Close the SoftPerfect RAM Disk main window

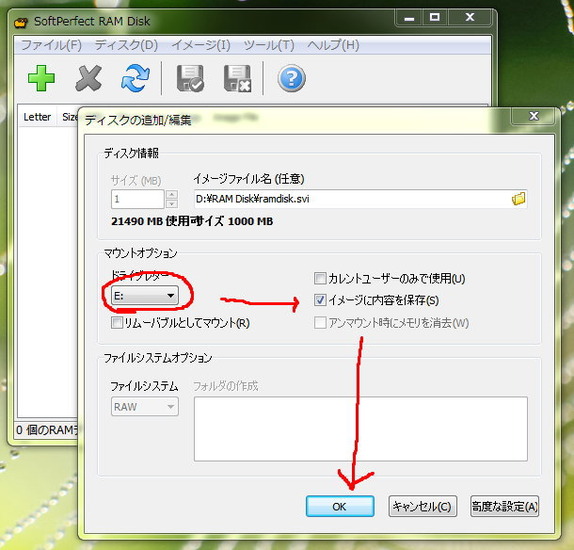470,17
